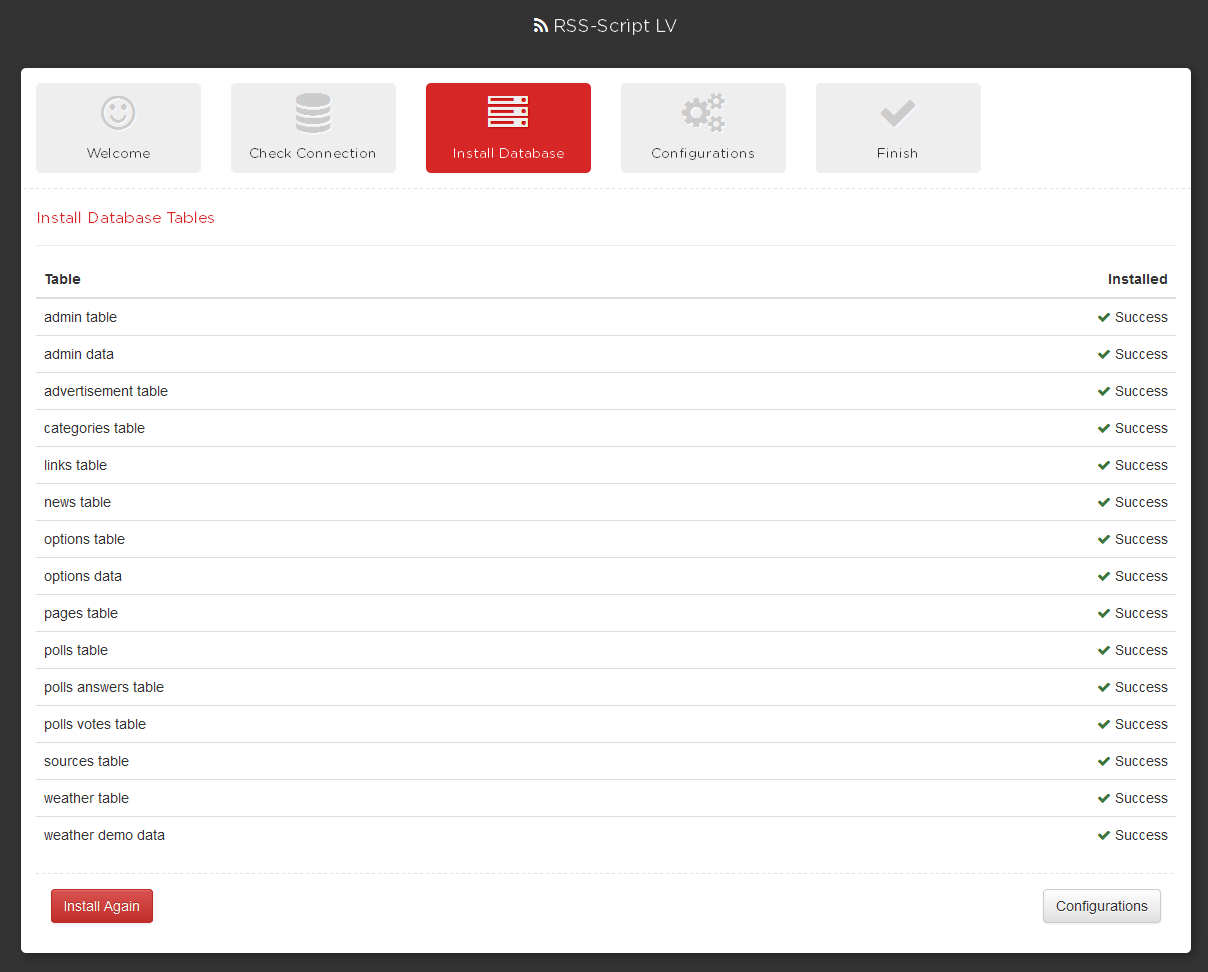Click the database stack Check Connection icon
The height and width of the screenshot is (972, 1208).
pos(313,112)
